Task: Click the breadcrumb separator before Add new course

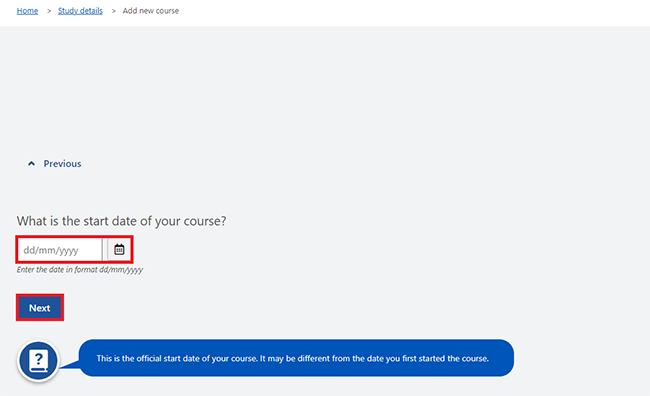Action: coord(113,11)
